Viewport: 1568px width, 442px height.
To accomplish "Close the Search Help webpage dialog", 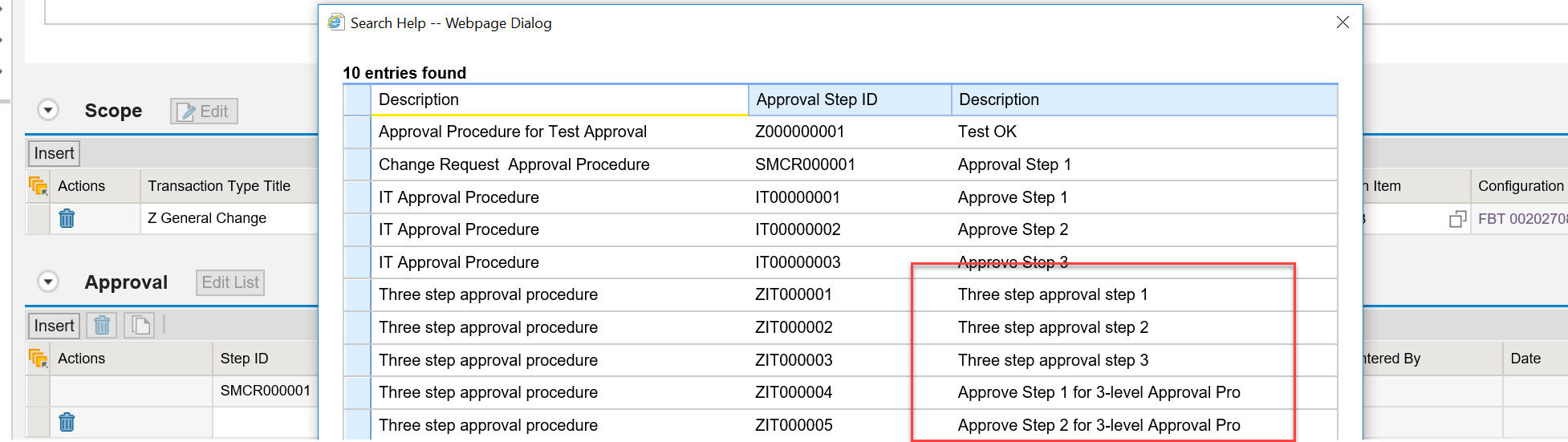I will [1343, 22].
